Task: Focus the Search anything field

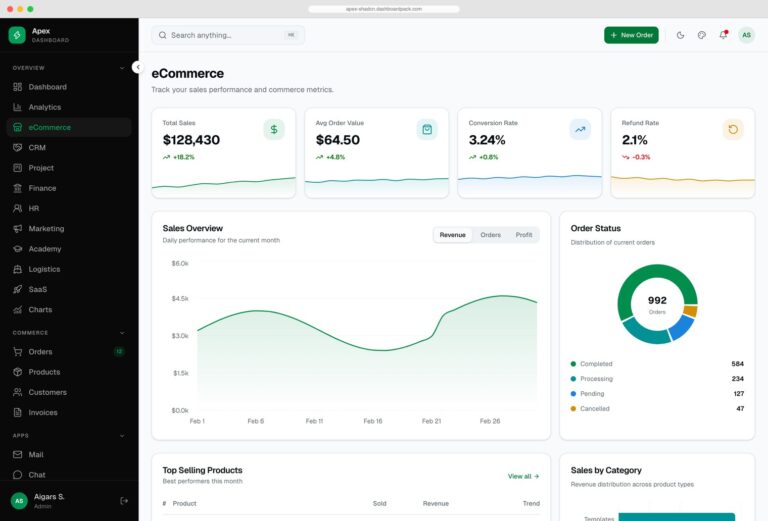Action: (228, 35)
